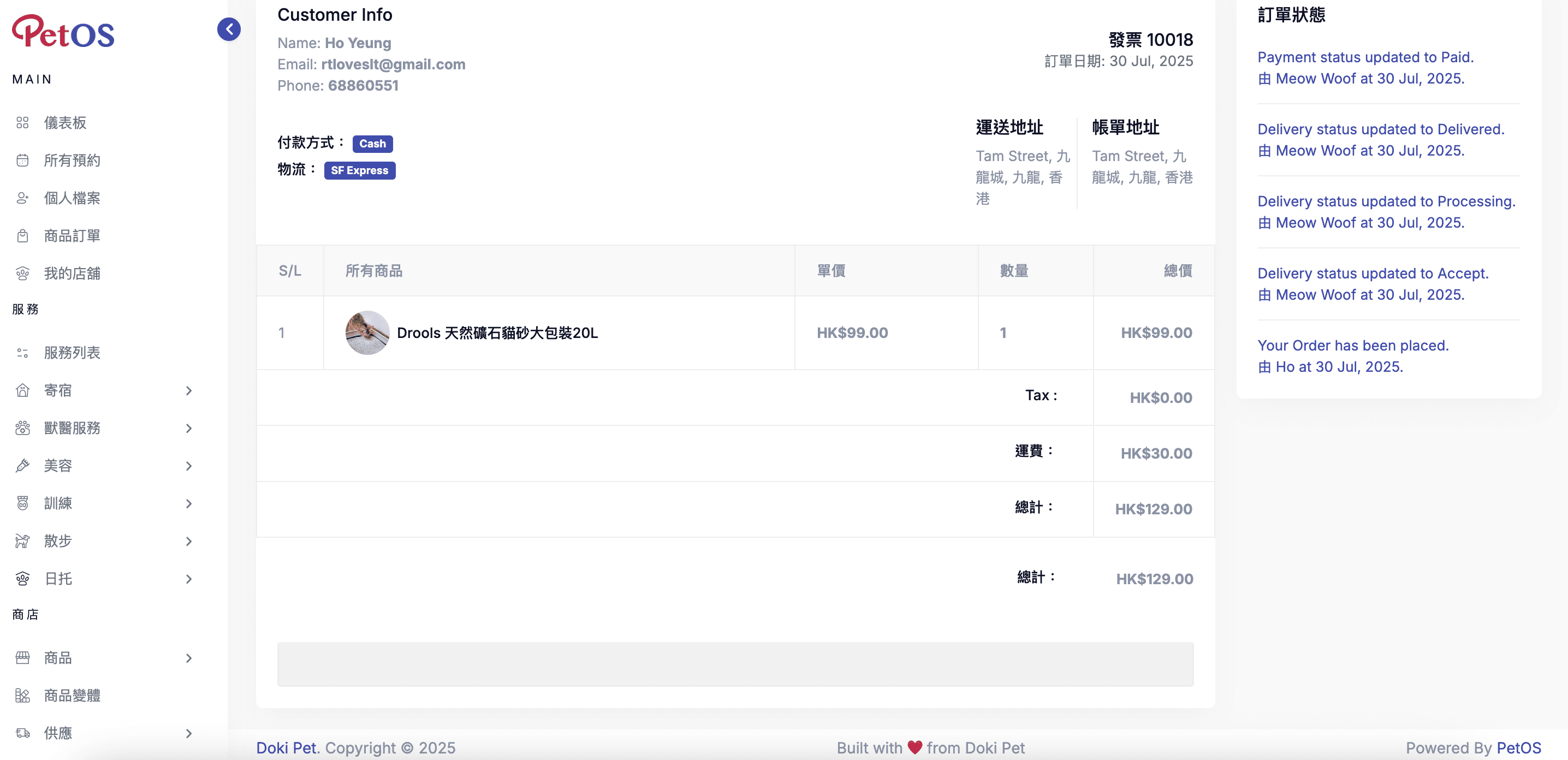Click the paw icon beside 獸醫服務
The height and width of the screenshot is (760, 1568).
click(22, 429)
